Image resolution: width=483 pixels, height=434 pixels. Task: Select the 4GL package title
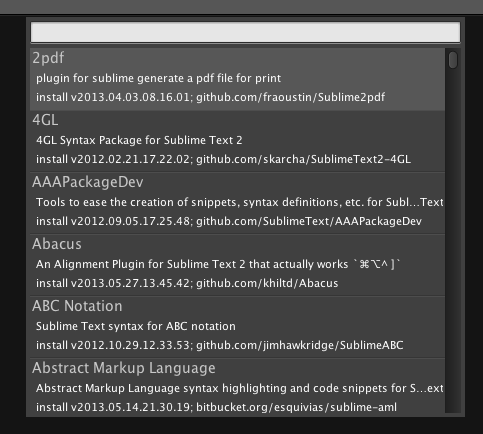pyautogui.click(x=45, y=120)
